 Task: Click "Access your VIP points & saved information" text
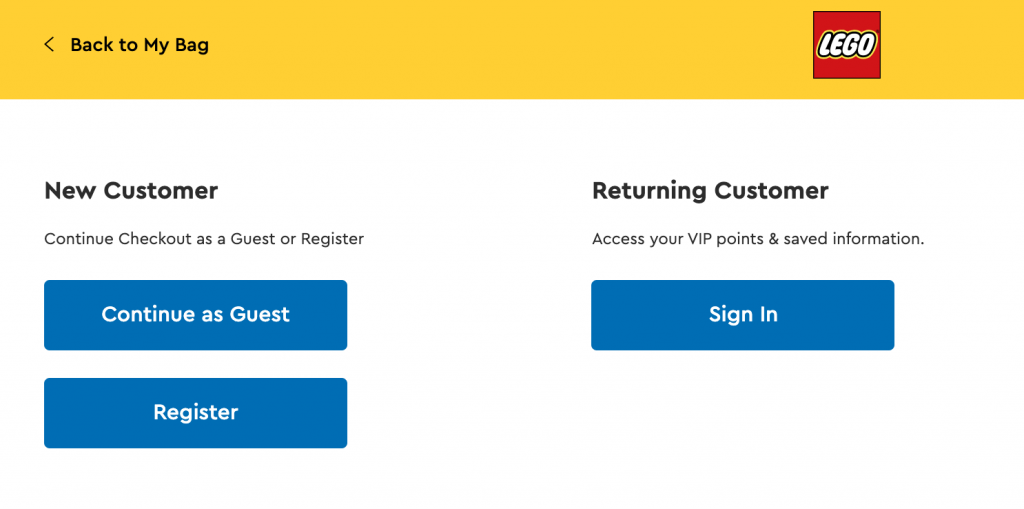[758, 239]
